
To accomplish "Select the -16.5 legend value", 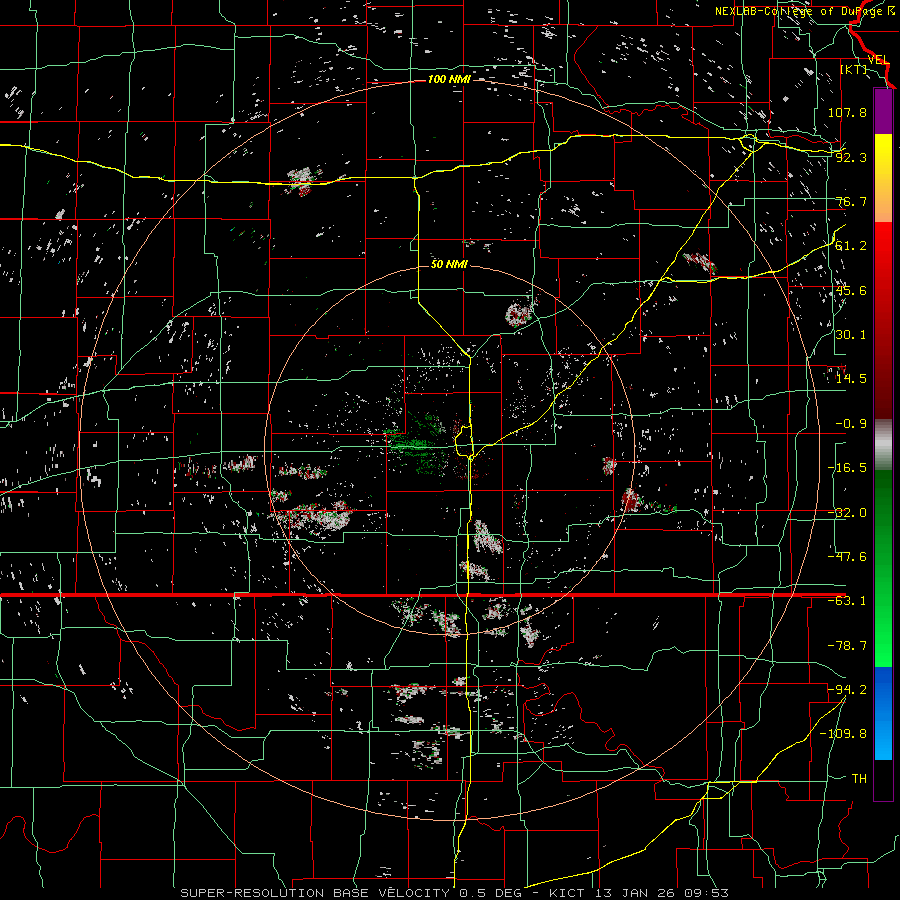I will point(847,468).
